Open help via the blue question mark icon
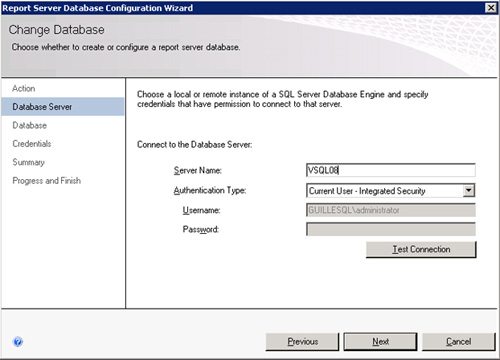500x360 pixels. coord(18,342)
